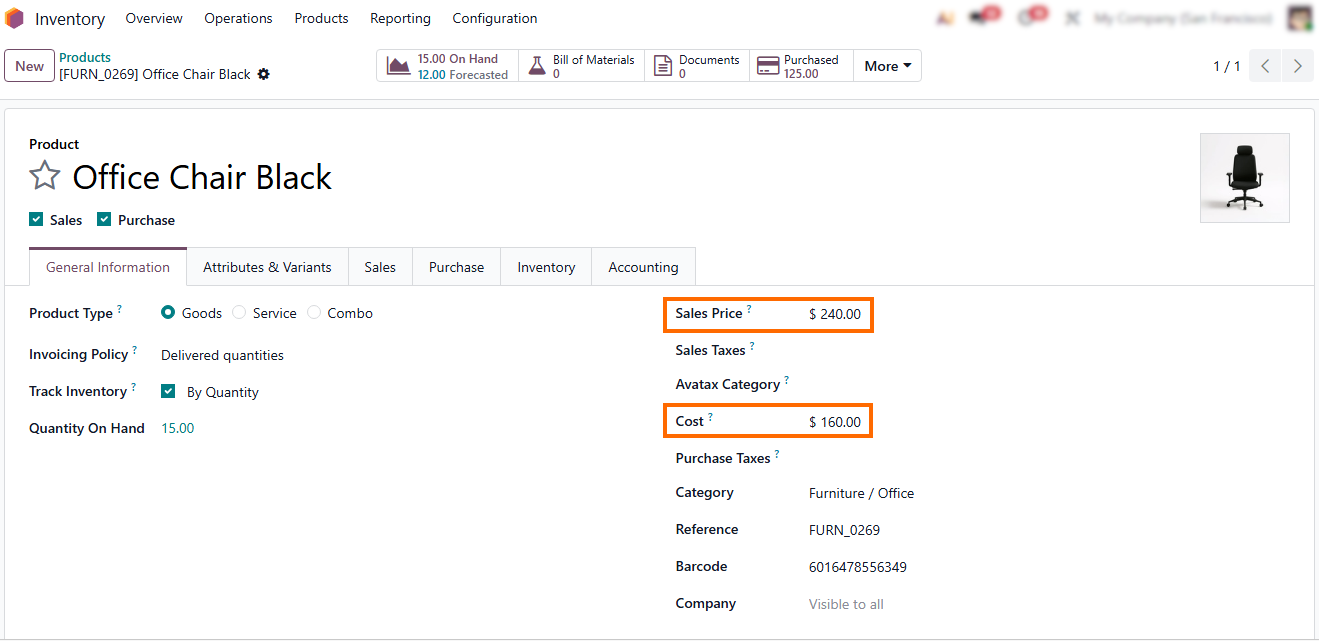The image size is (1319, 642).
Task: Switch to Attributes & Variants tab
Action: [267, 267]
